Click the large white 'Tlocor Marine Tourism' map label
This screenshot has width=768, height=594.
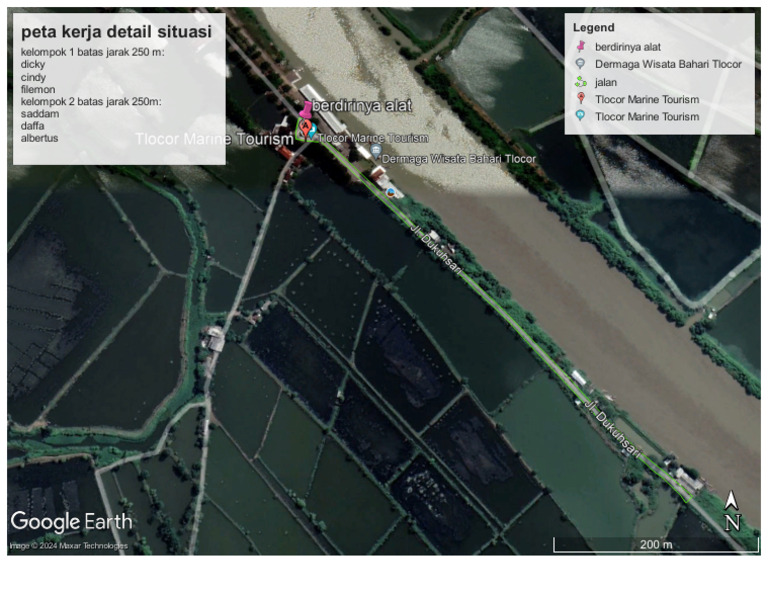point(215,139)
